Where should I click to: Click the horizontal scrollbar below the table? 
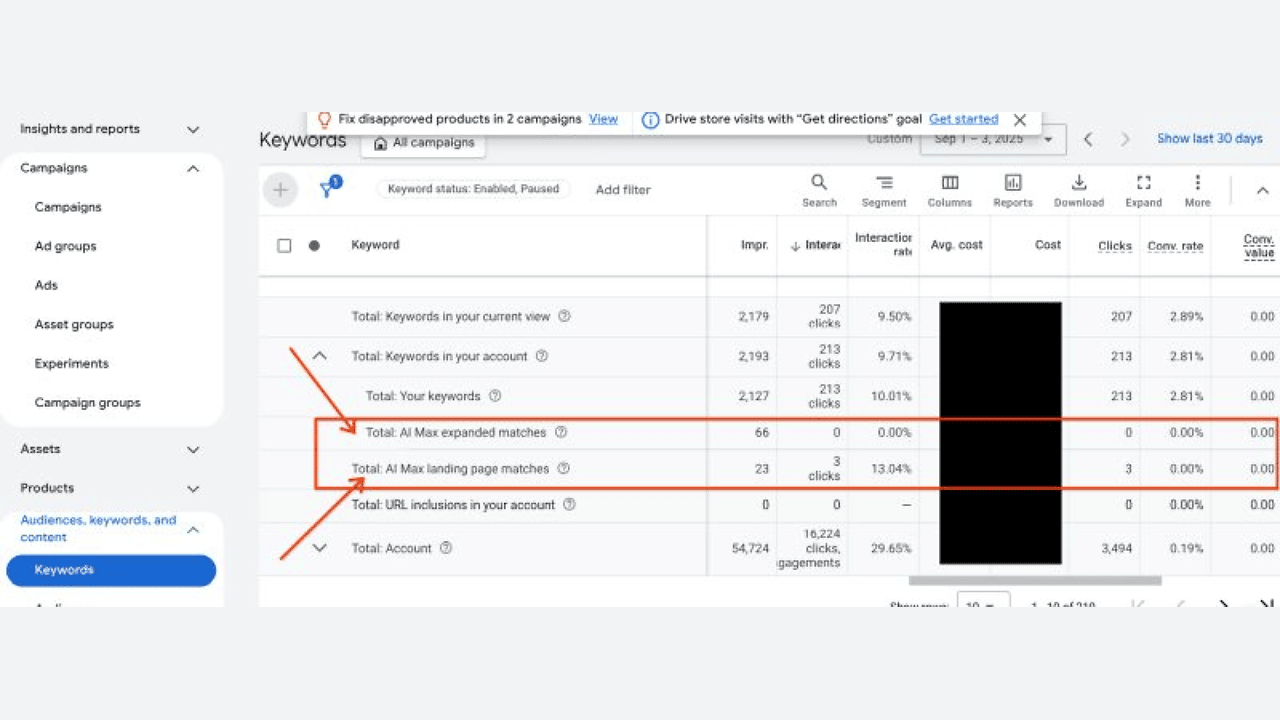point(1034,581)
